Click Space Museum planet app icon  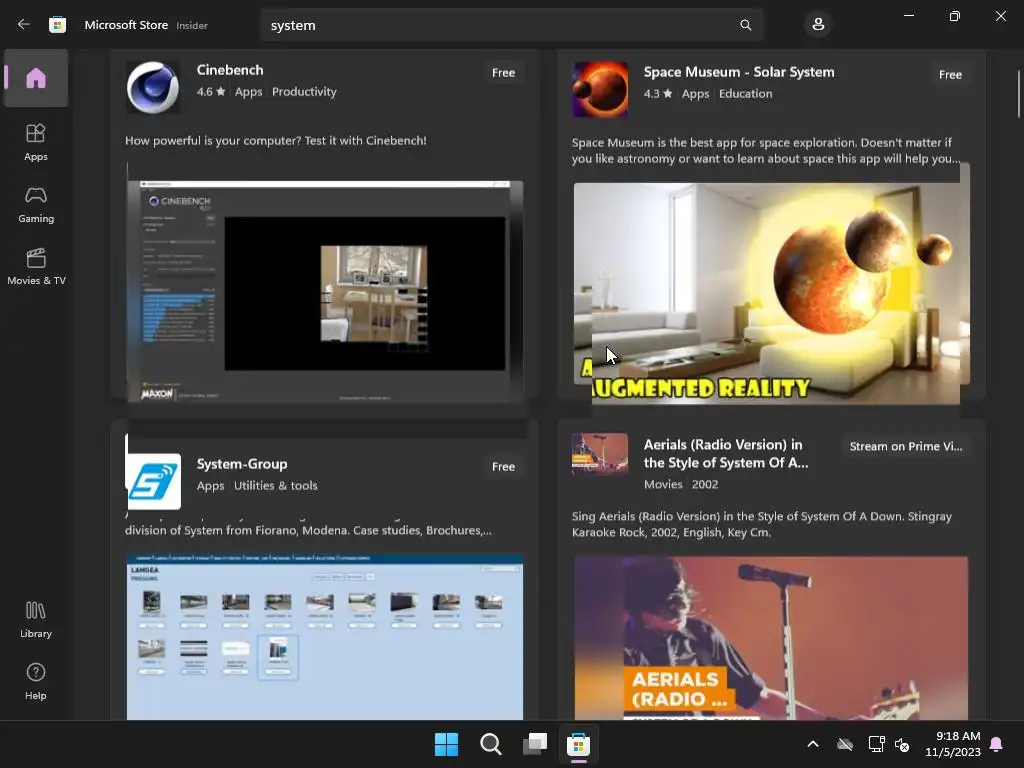coord(600,89)
